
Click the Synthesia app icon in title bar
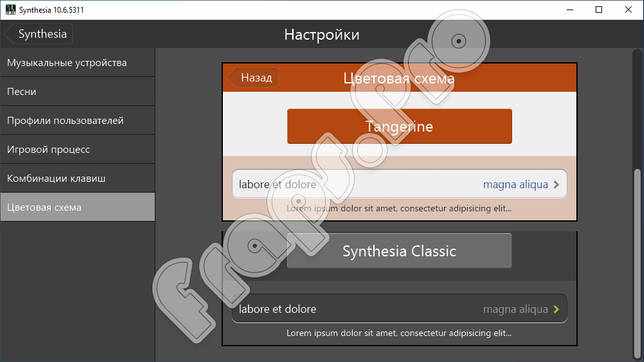tap(10, 9)
